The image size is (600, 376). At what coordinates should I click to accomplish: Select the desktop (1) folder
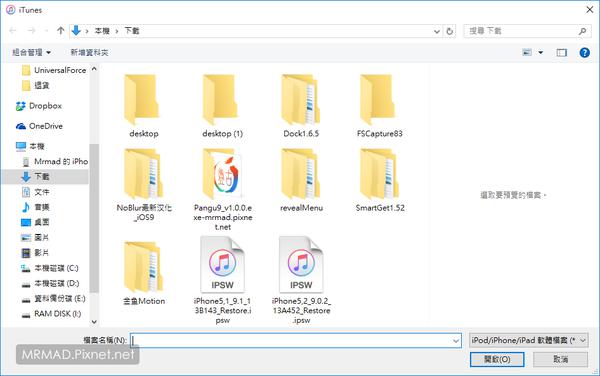pos(222,106)
